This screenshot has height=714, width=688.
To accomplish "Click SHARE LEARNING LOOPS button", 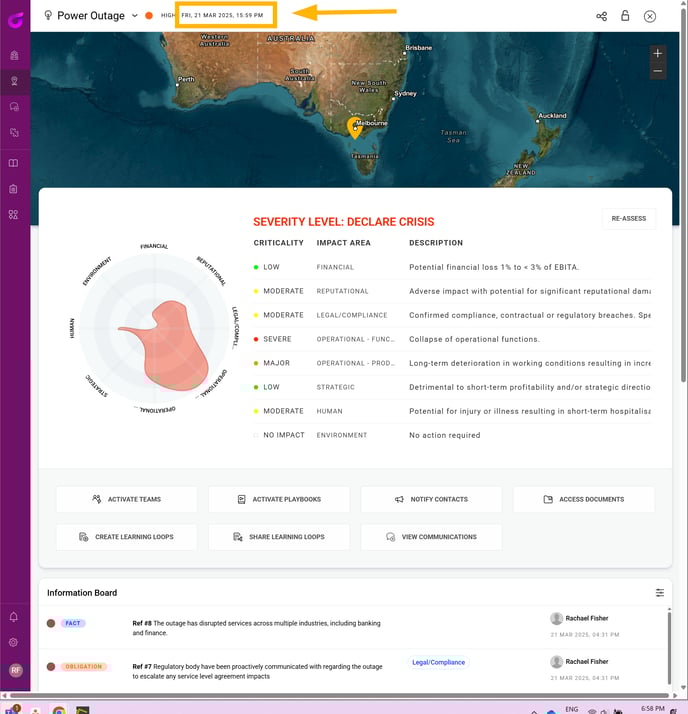I will point(279,537).
